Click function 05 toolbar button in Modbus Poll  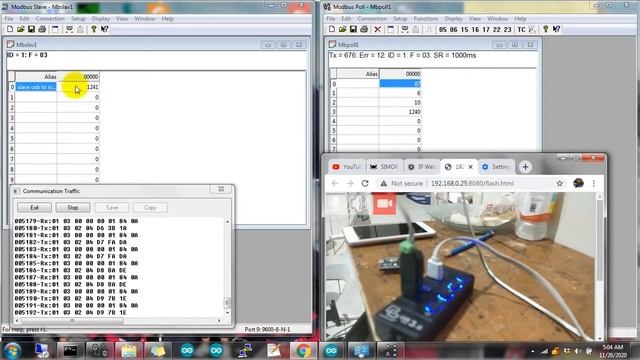[443, 29]
